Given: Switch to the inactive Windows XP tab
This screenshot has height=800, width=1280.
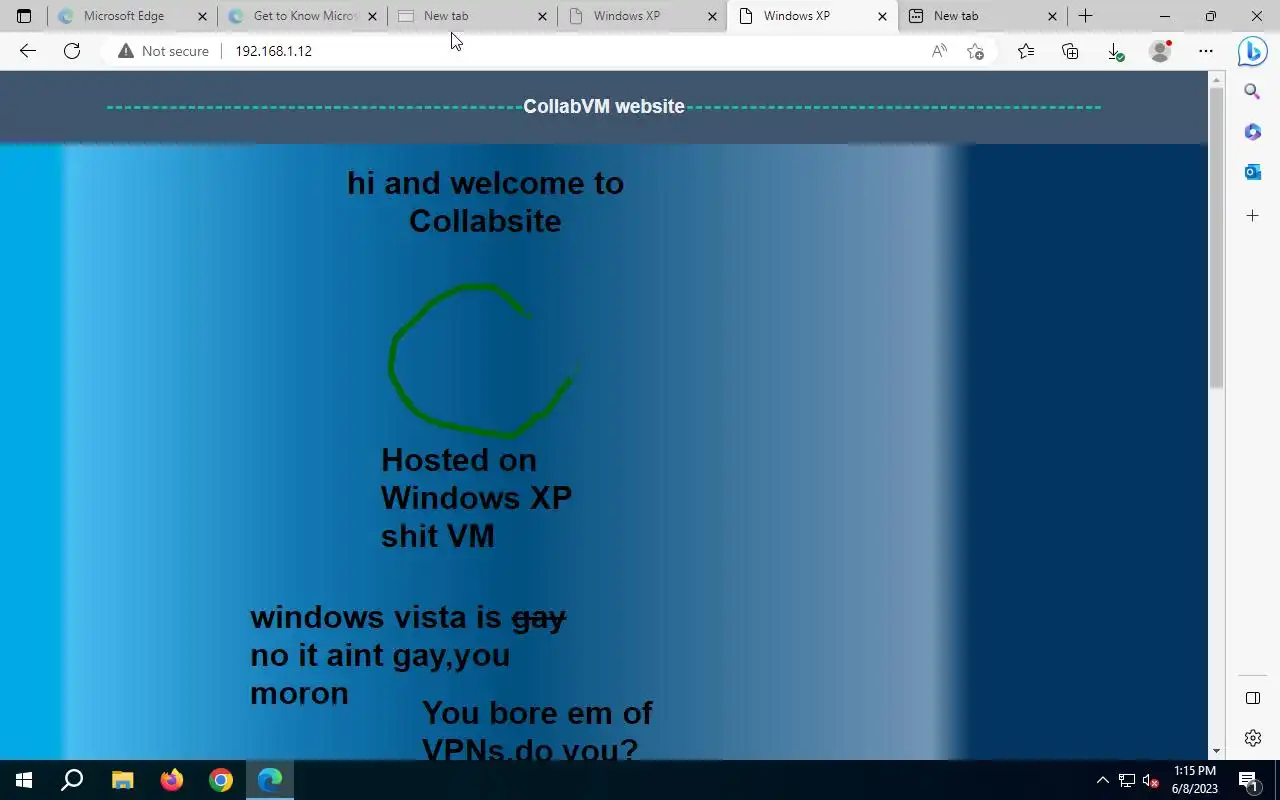Looking at the screenshot, I should (643, 16).
